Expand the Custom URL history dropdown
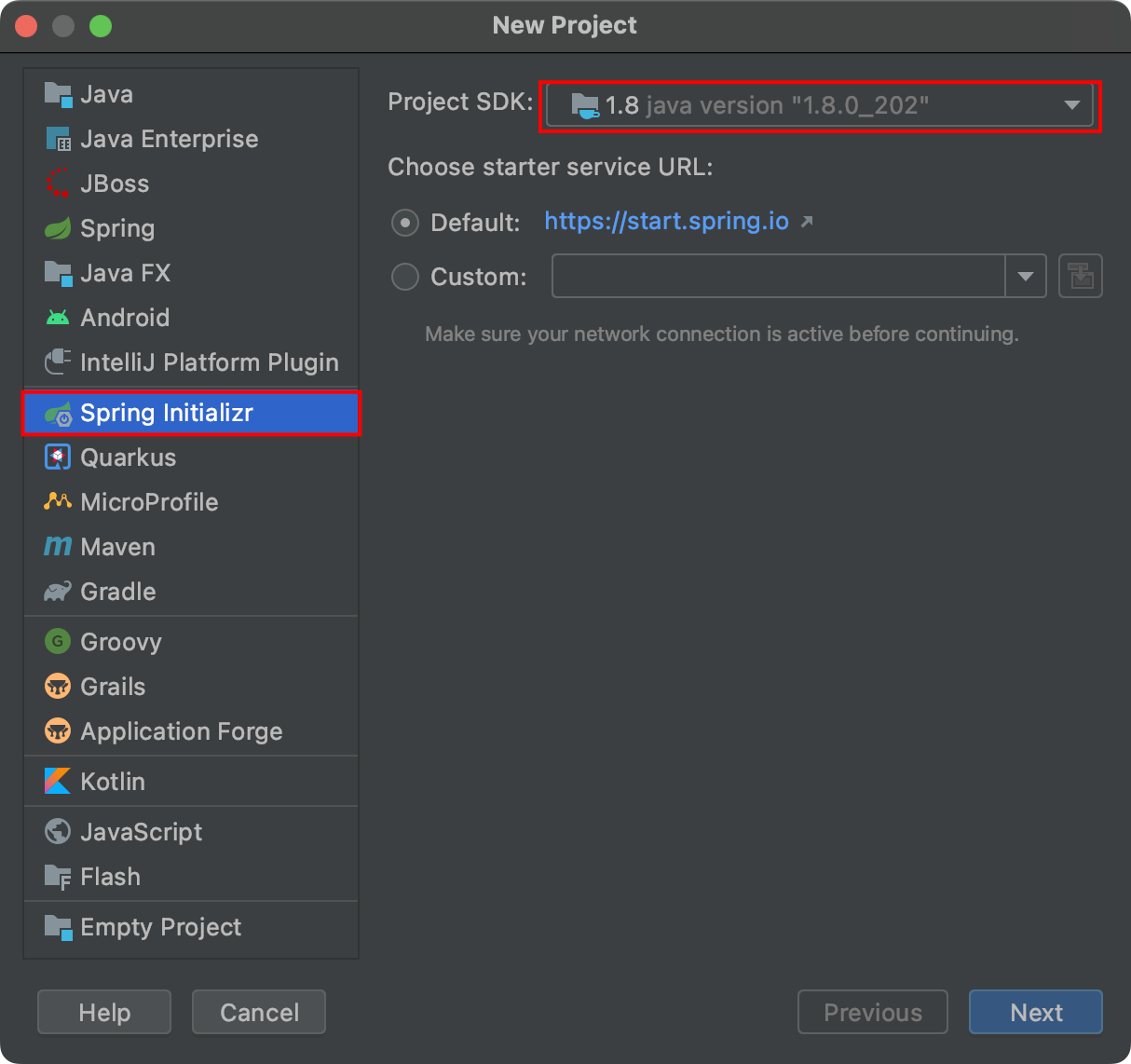1131x1064 pixels. 1026,276
